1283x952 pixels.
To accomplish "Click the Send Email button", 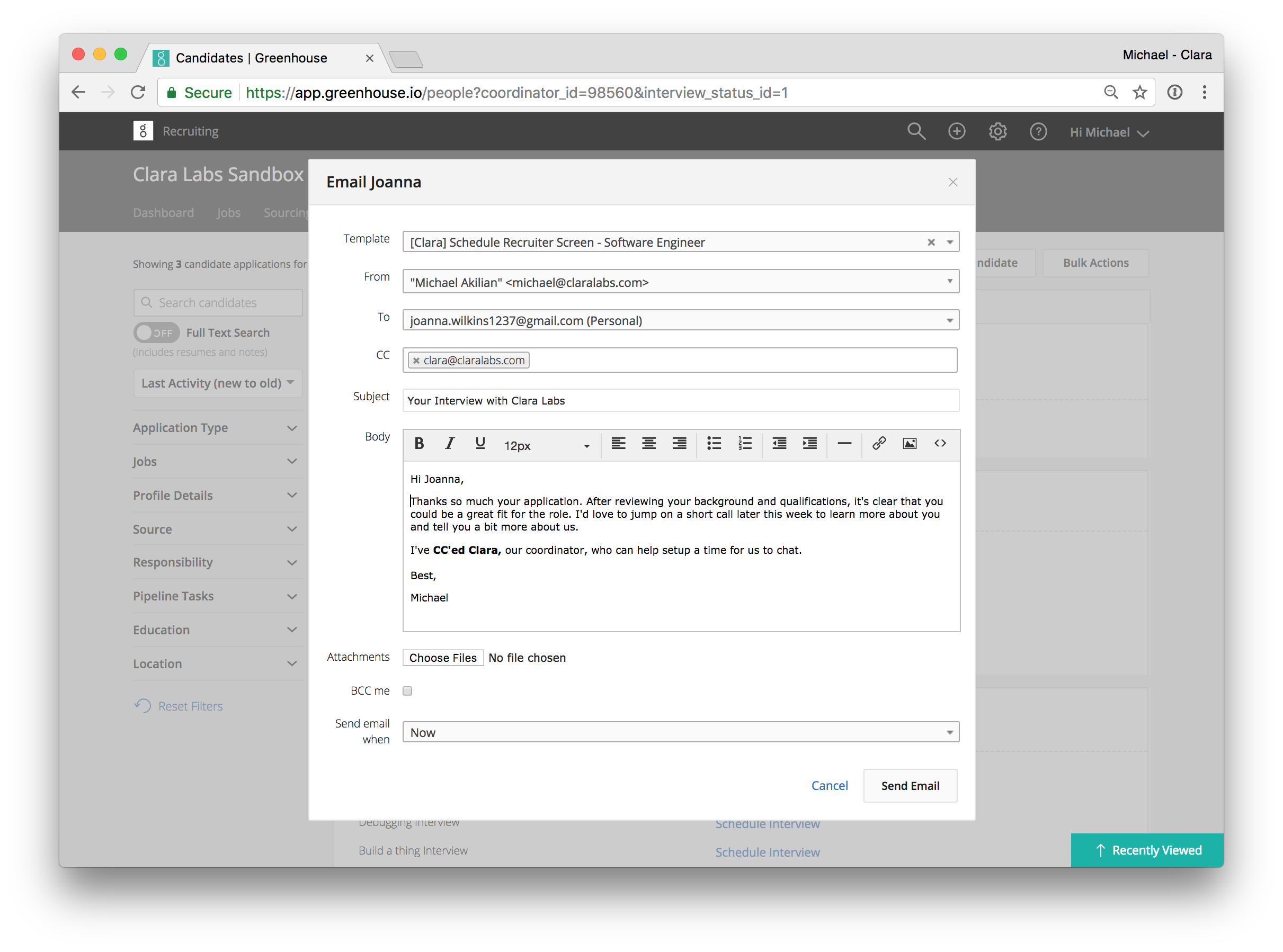I will [x=910, y=785].
